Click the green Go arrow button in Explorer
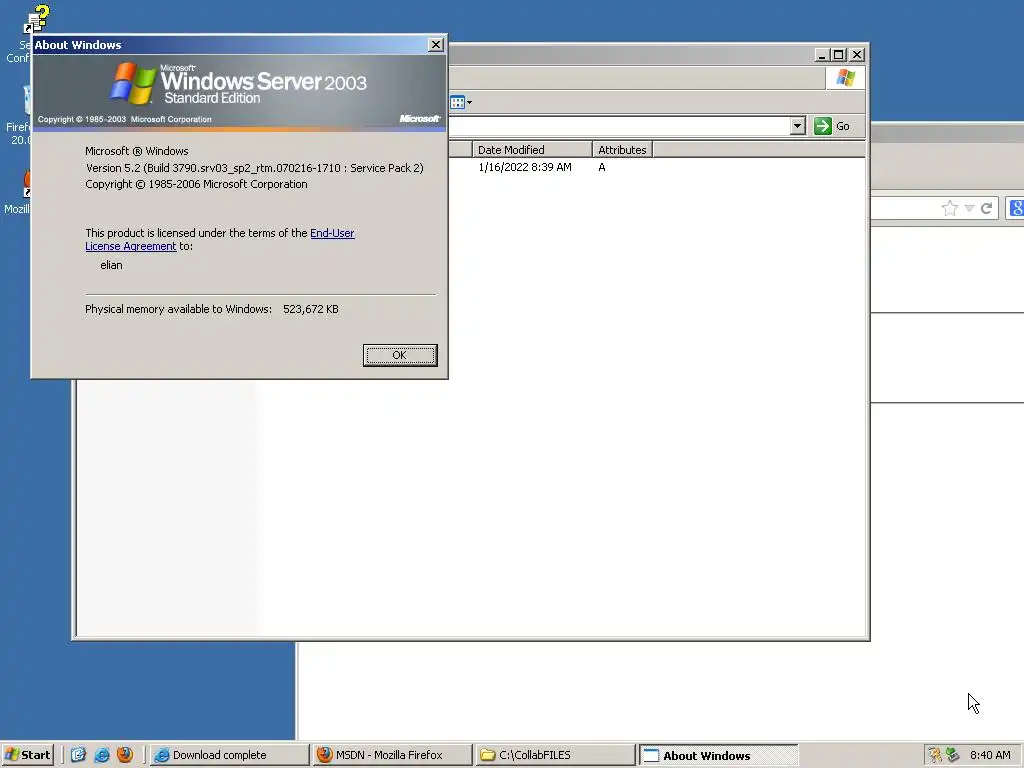The width and height of the screenshot is (1024, 768). pyautogui.click(x=823, y=126)
